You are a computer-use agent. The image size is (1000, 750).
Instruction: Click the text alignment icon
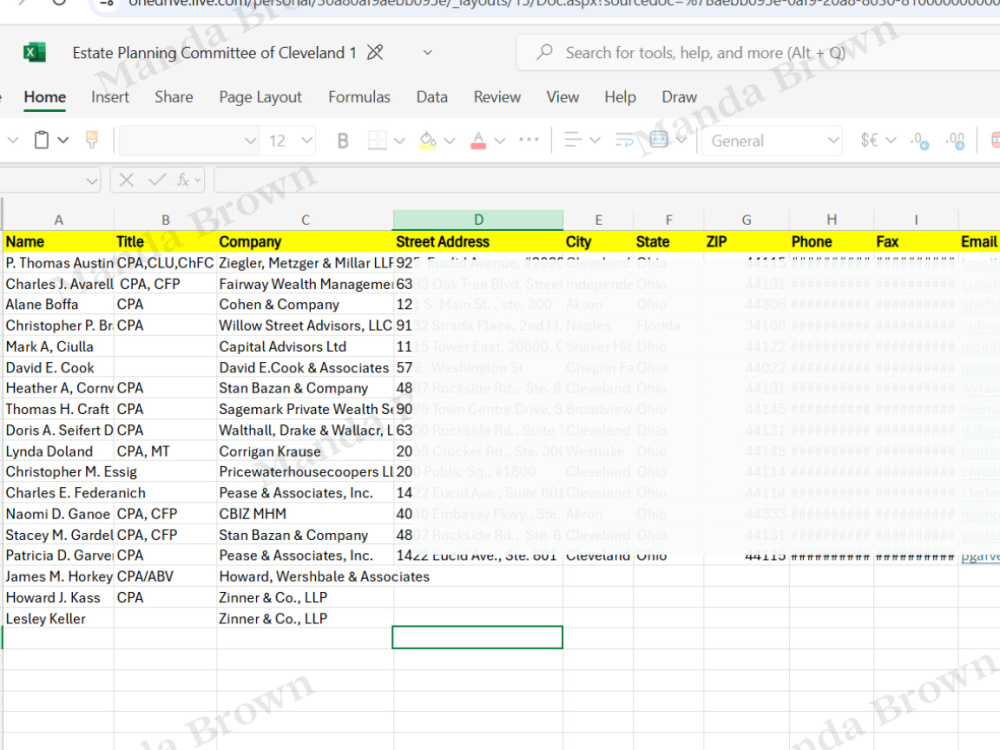[x=573, y=140]
